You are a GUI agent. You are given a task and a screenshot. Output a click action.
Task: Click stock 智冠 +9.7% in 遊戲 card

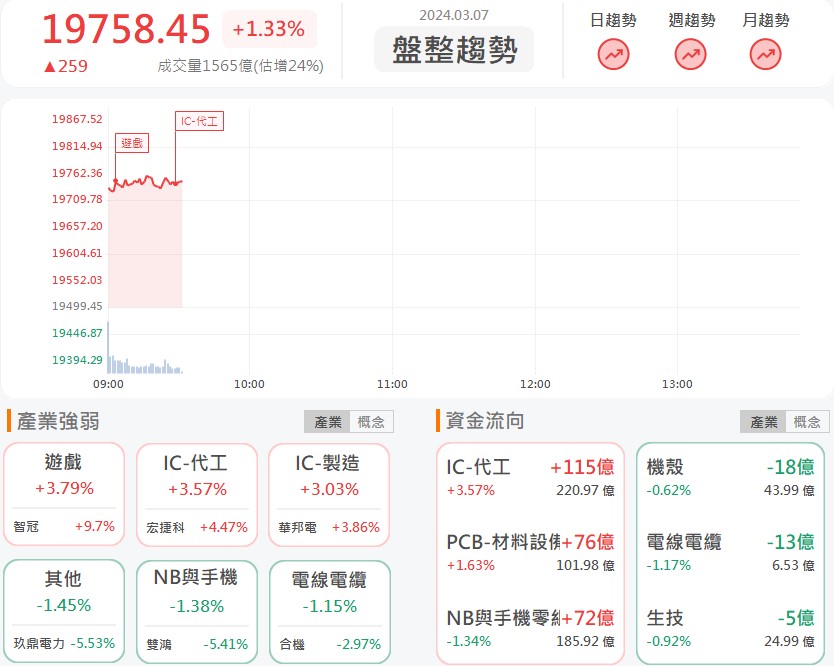64,526
